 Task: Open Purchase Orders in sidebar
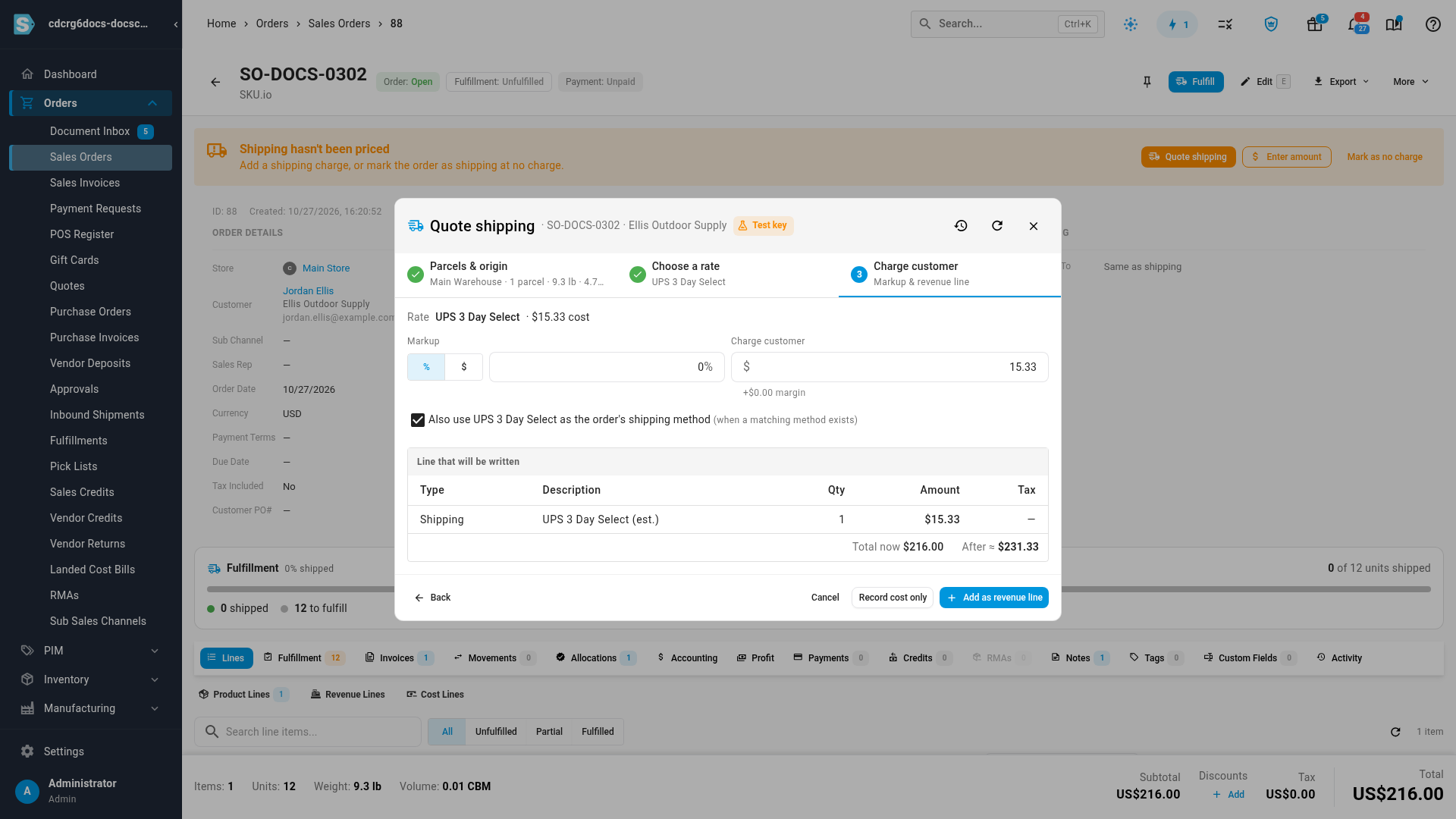[x=91, y=312]
